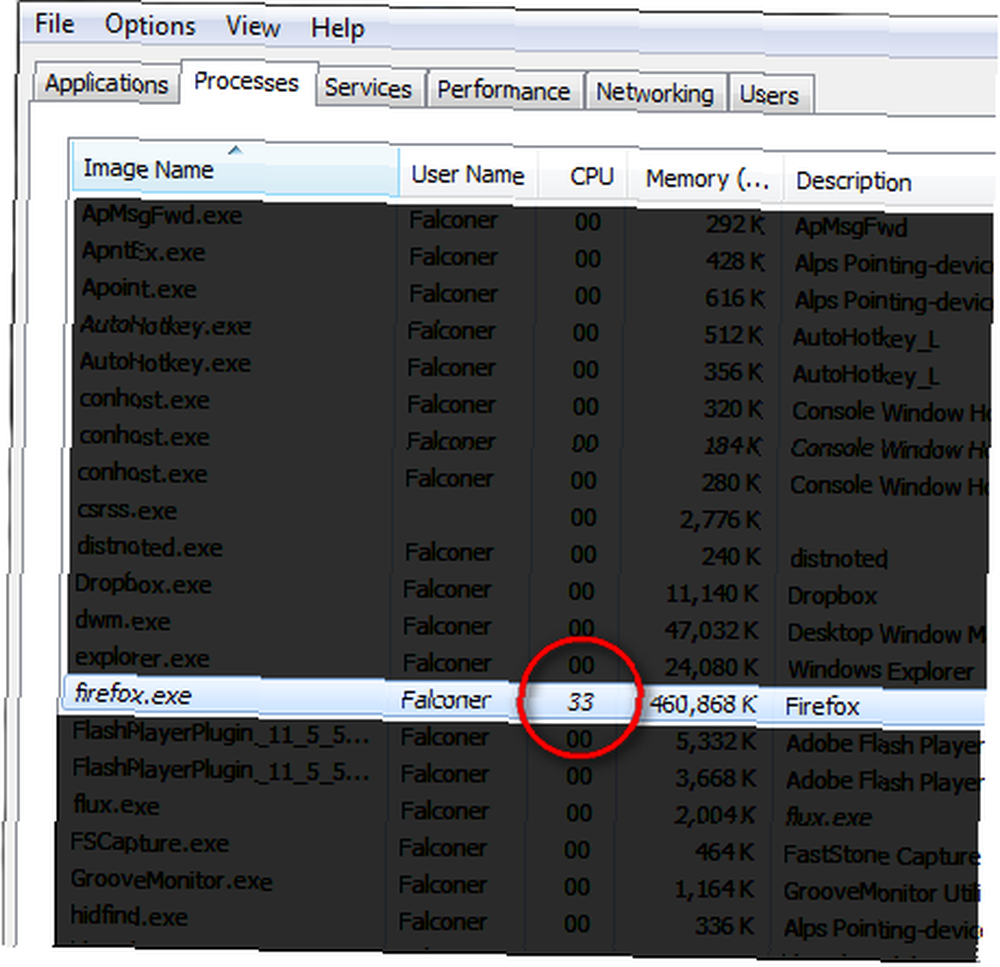Select the Dropbox.exe process
The image size is (1000, 967).
point(529,589)
